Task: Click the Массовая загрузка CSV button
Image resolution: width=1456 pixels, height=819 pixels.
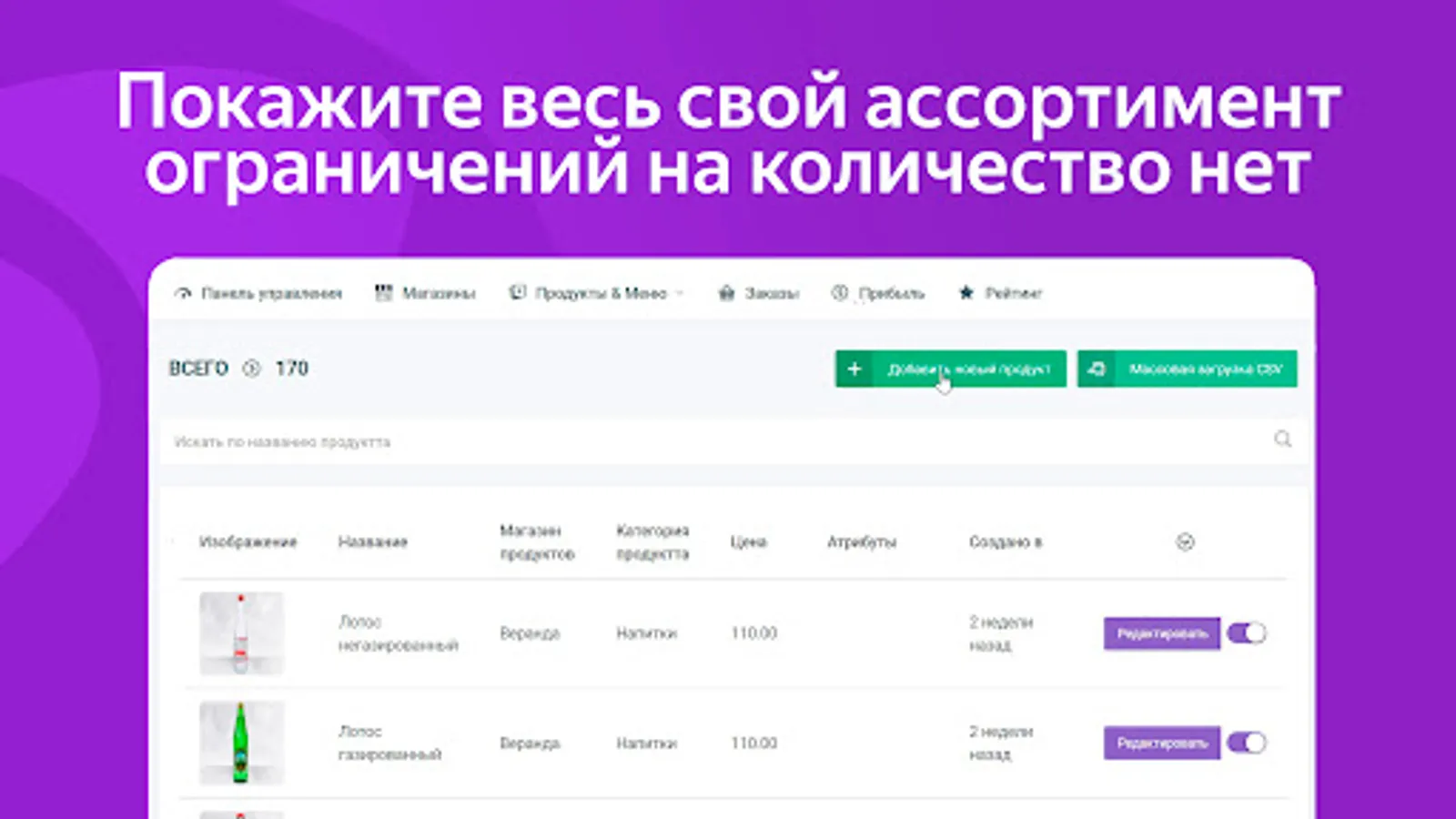Action: click(1188, 369)
